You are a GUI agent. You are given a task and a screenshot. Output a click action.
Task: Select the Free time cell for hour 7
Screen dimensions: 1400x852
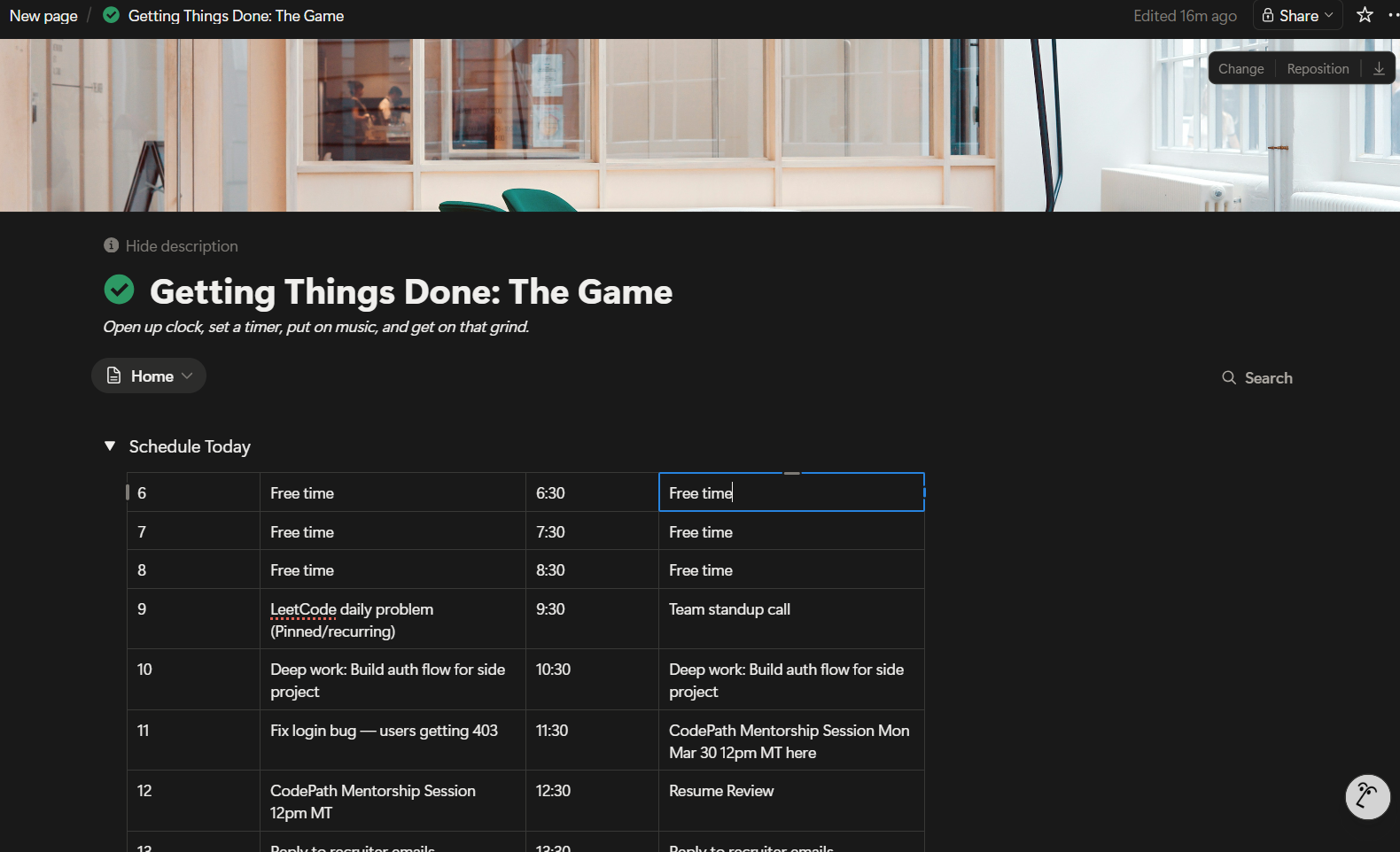[x=393, y=531]
